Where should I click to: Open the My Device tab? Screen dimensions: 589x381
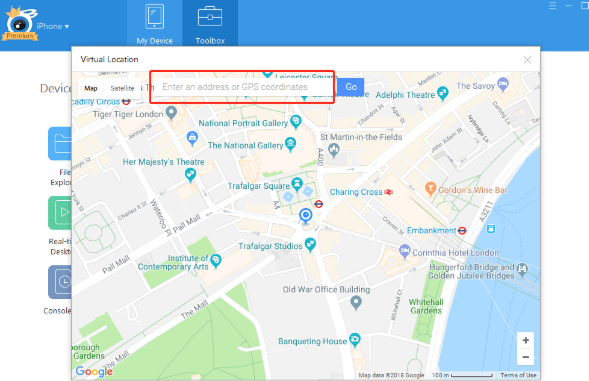[154, 24]
